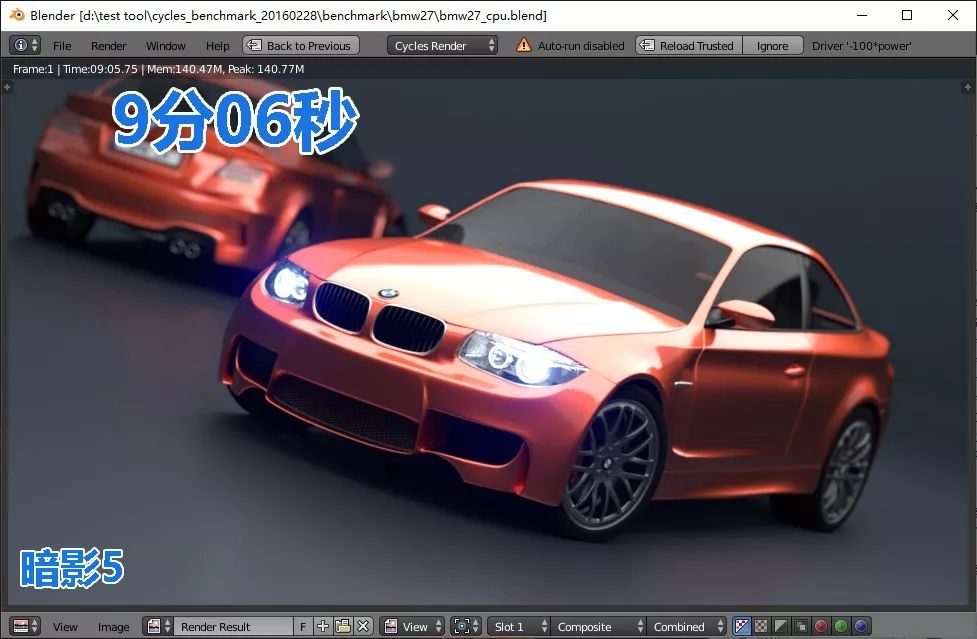Click the open image folder icon
977x639 pixels.
343,626
